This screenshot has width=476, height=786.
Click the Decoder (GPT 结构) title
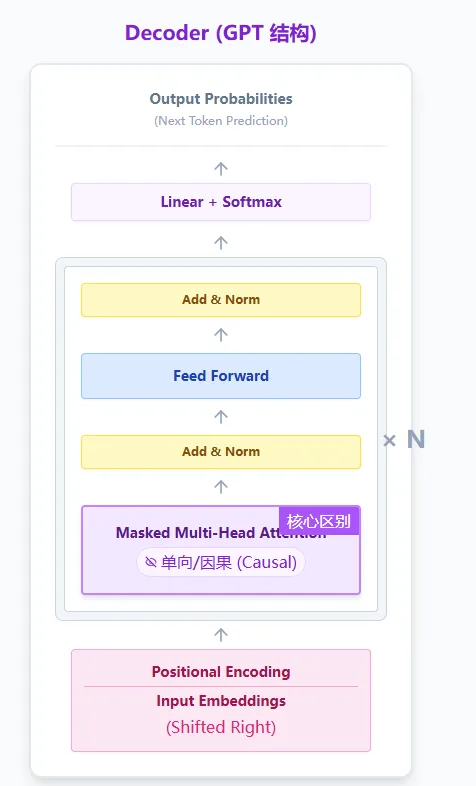tap(221, 33)
